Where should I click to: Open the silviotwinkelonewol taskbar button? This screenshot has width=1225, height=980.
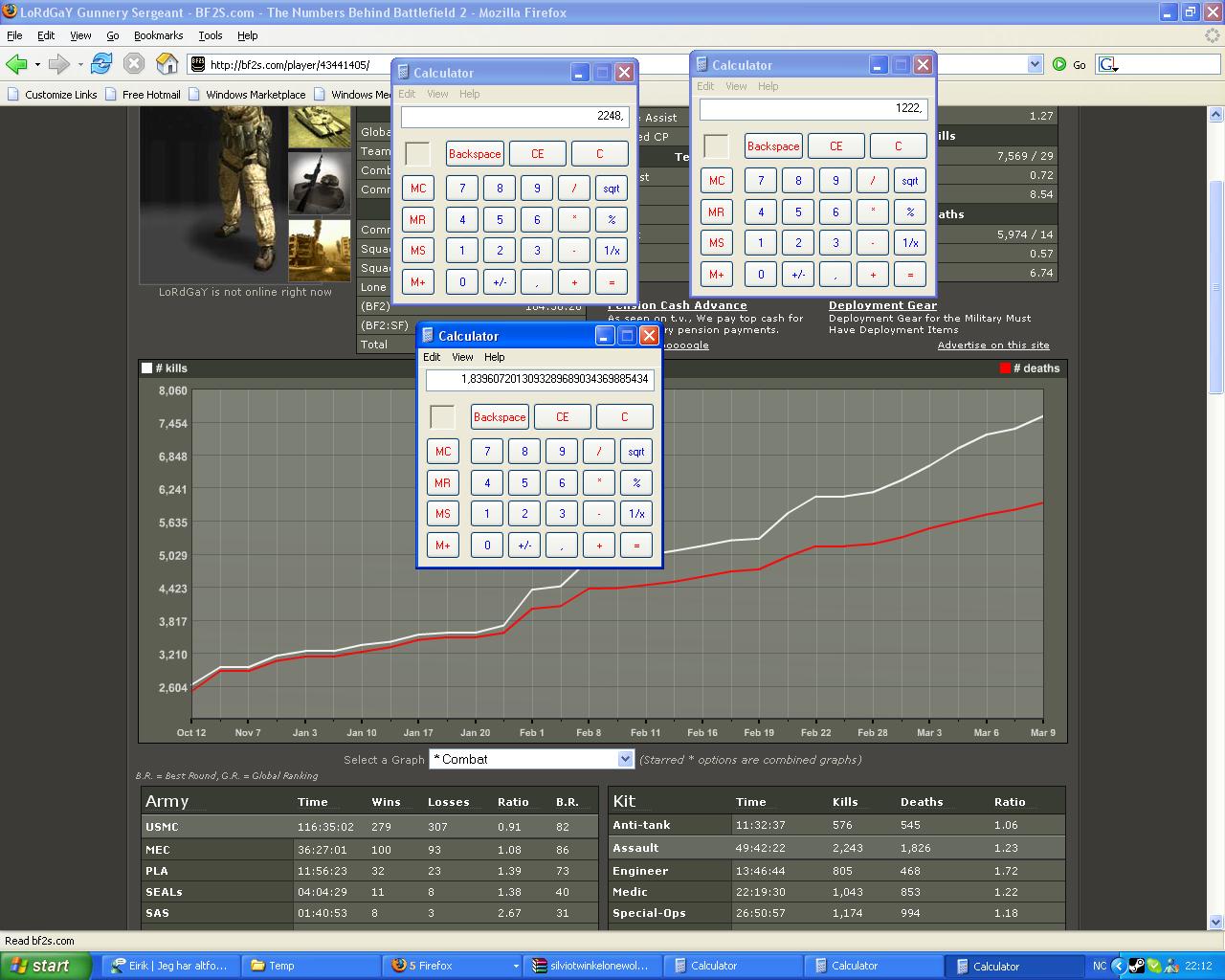(592, 966)
